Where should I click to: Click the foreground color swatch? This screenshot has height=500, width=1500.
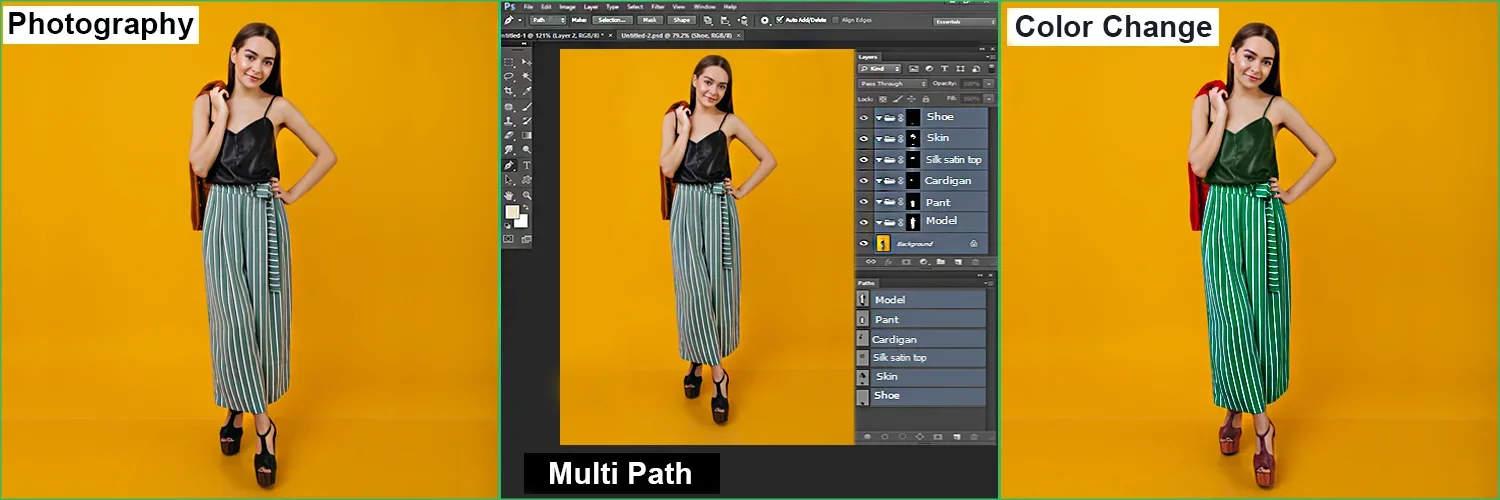(512, 212)
